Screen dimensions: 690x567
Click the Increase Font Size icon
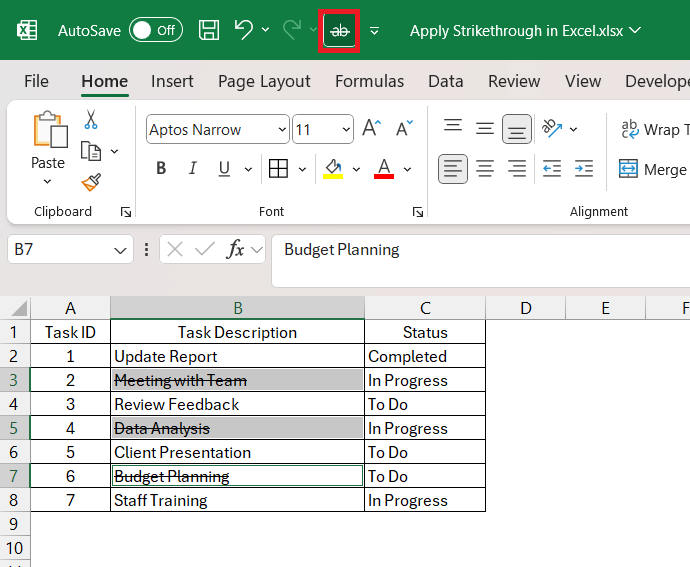[371, 129]
